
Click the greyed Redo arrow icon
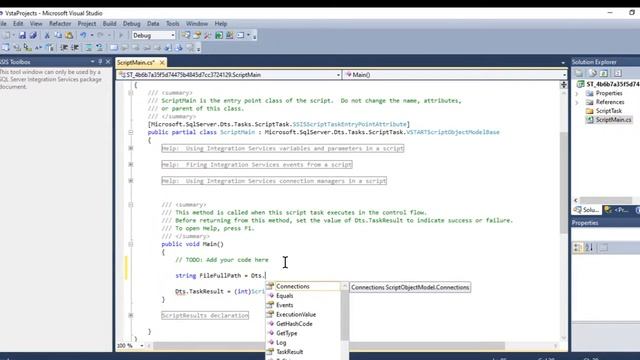(x=100, y=36)
